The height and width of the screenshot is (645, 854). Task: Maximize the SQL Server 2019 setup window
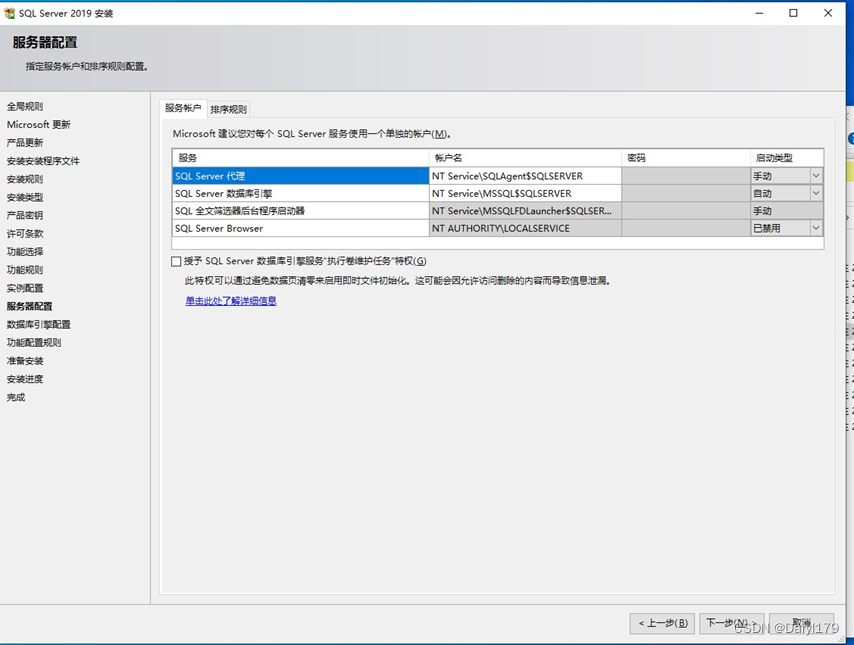pyautogui.click(x=794, y=13)
